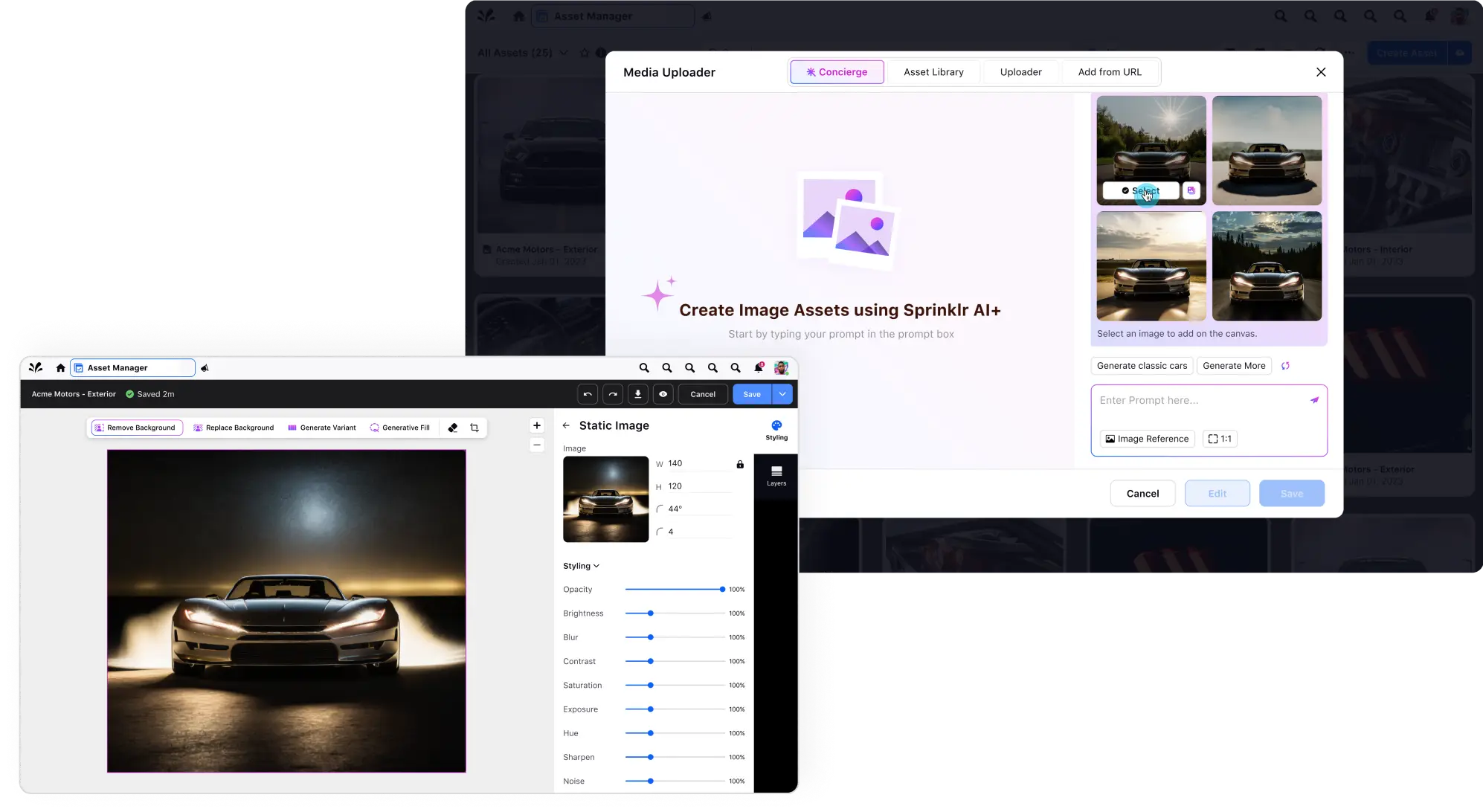Open the Save button dropdown arrow

coord(782,394)
